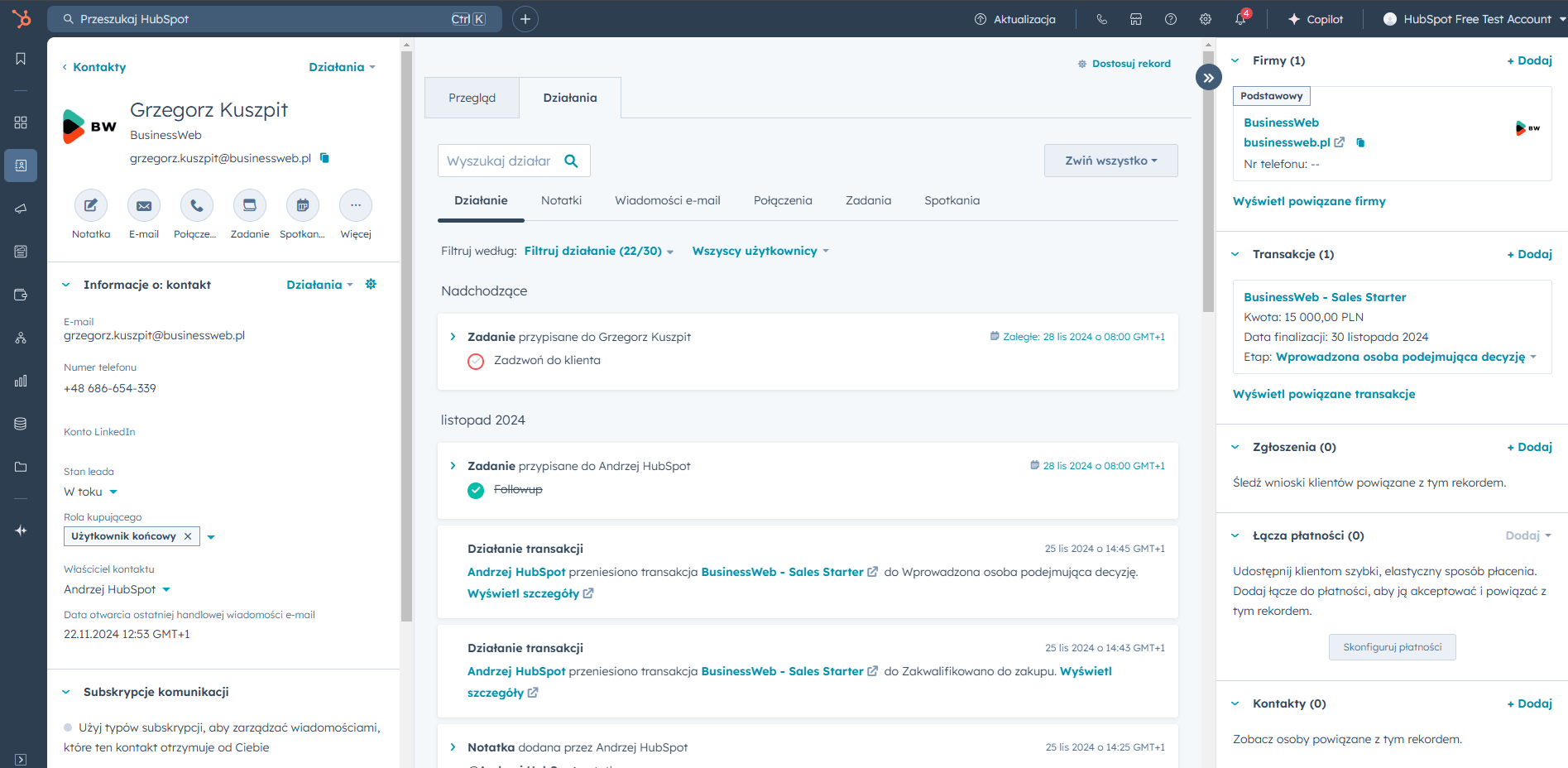1568x768 pixels.
Task: Switch to the Połączenia tab
Action: pos(783,200)
